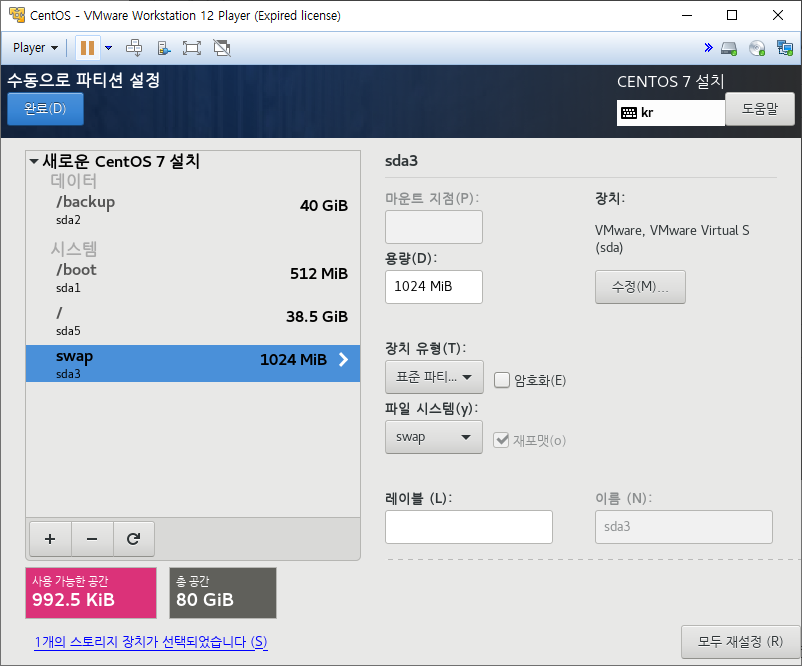Open the 장치 유형(T) device type dropdown

click(434, 377)
